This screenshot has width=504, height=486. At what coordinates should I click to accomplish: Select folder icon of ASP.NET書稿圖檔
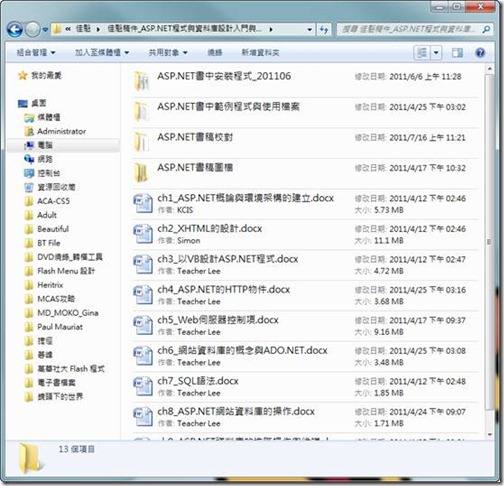click(142, 173)
